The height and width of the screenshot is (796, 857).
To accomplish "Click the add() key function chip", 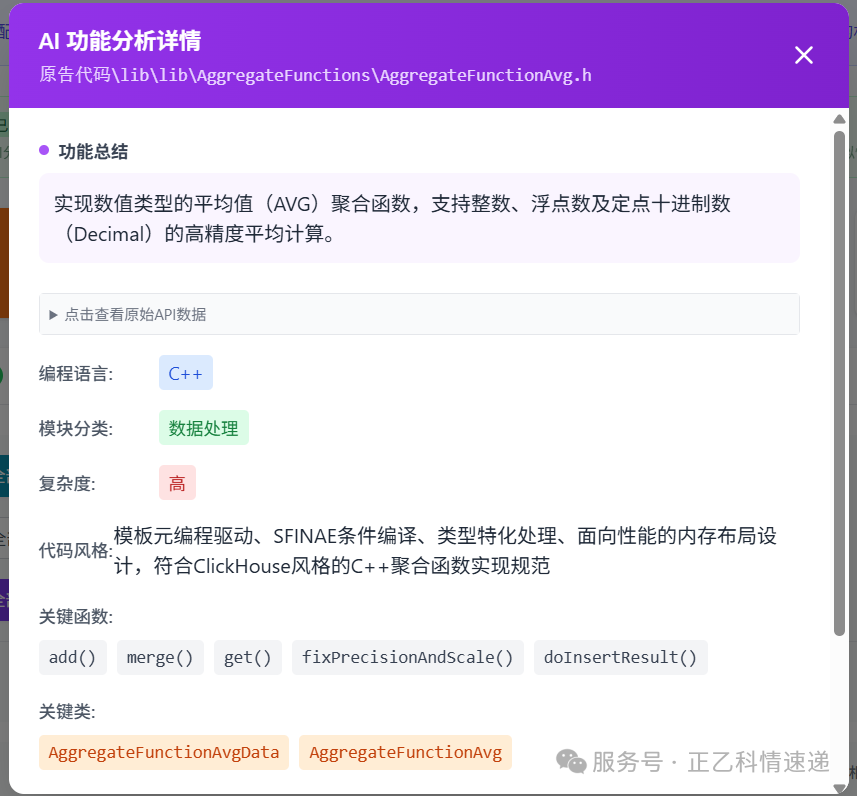I will [72, 658].
